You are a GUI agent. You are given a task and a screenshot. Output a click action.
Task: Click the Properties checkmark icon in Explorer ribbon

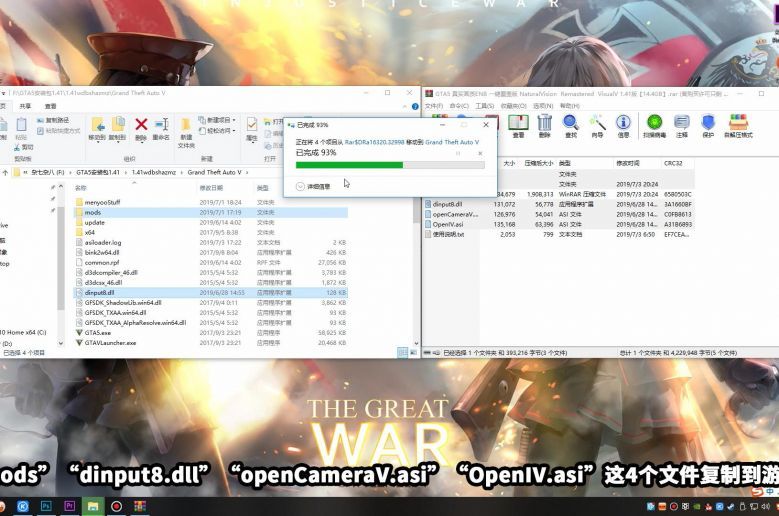252,125
